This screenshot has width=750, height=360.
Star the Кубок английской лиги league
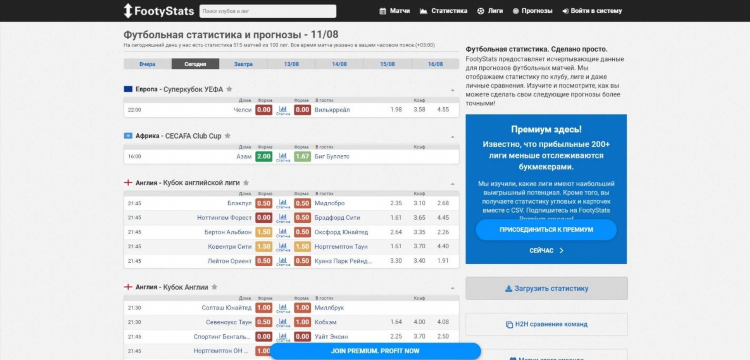[x=246, y=183]
